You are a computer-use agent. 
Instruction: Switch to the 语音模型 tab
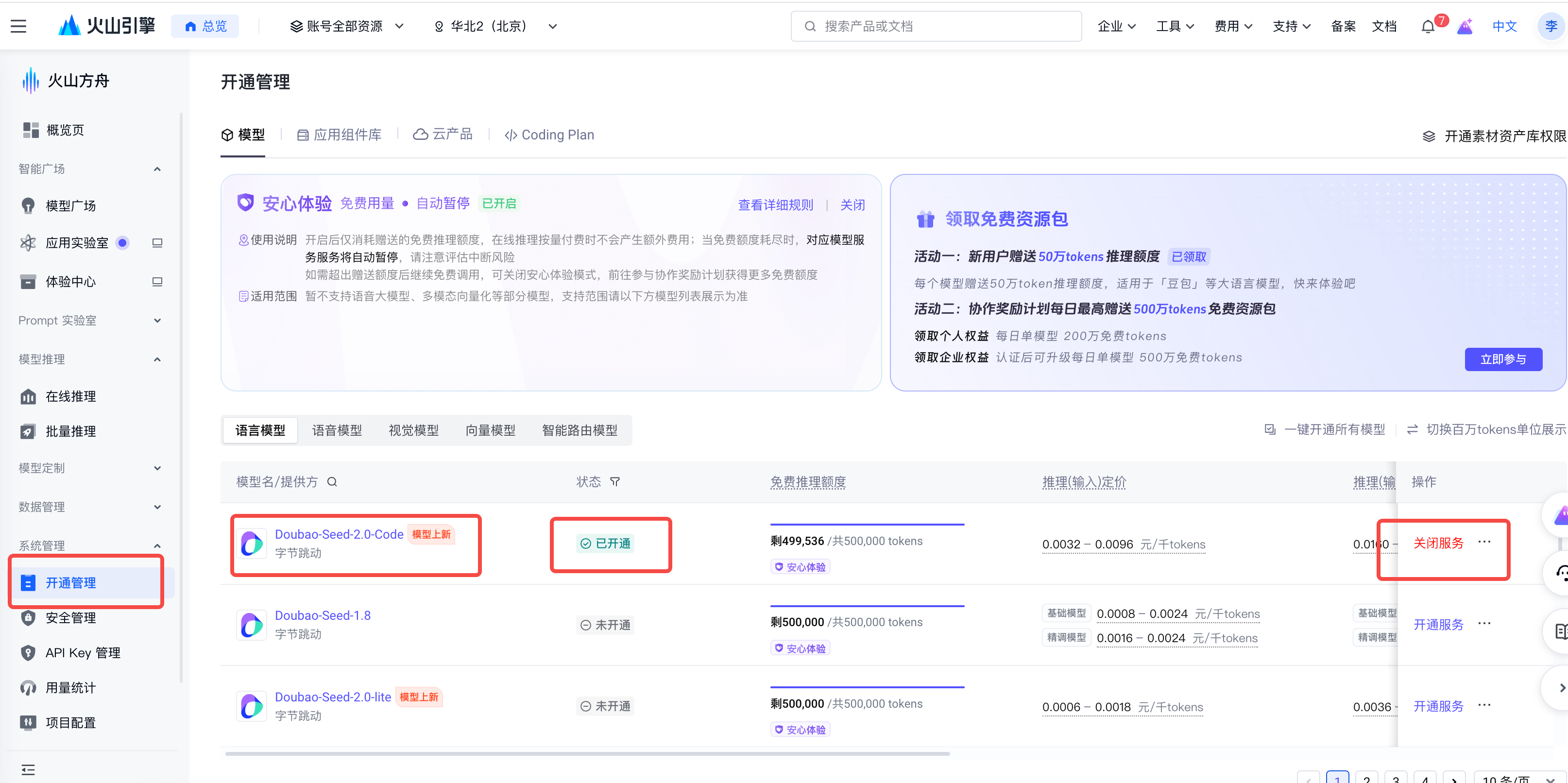click(337, 430)
